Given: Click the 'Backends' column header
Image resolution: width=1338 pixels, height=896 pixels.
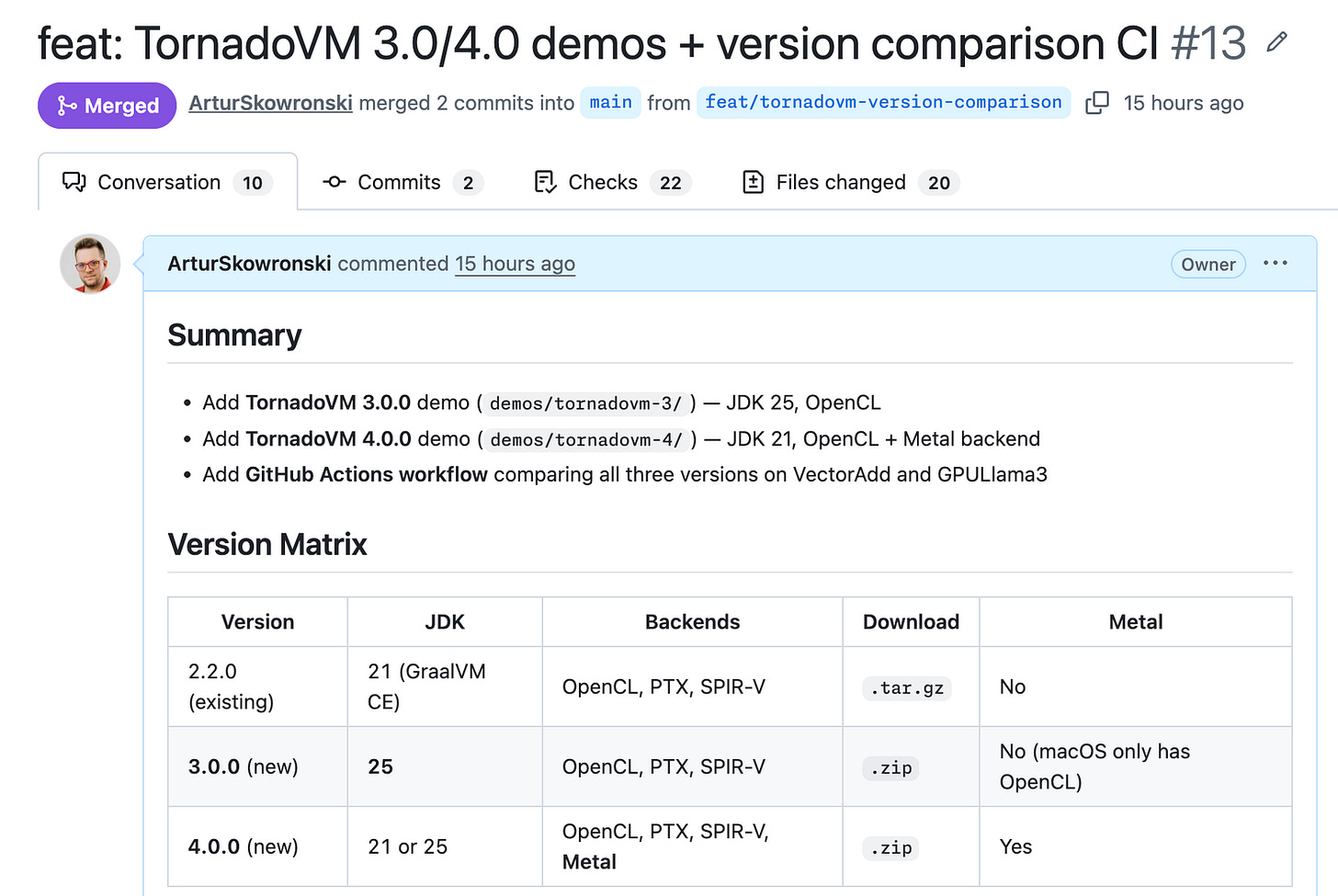Looking at the screenshot, I should coord(692,622).
